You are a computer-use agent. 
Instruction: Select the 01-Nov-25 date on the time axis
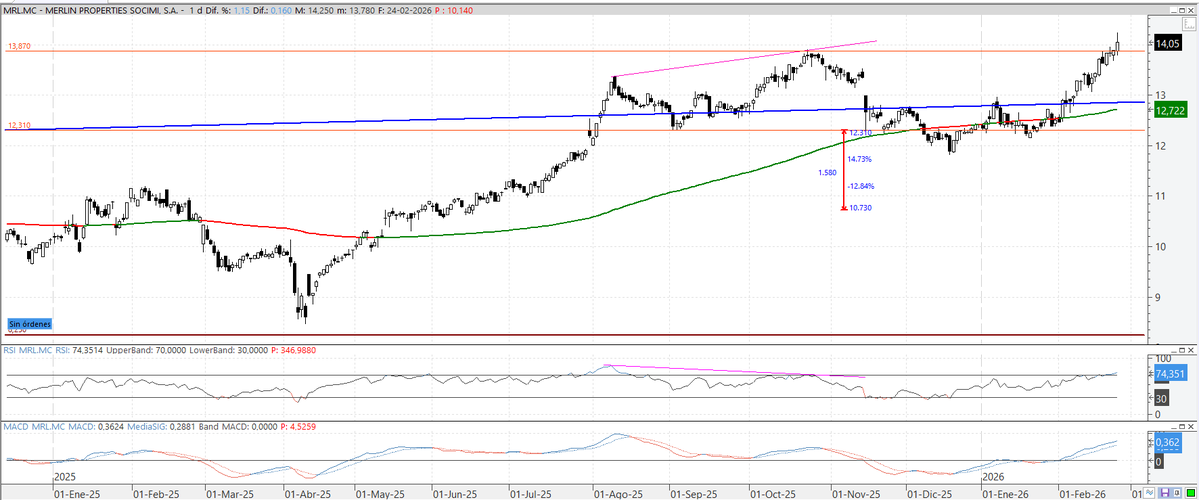point(856,494)
